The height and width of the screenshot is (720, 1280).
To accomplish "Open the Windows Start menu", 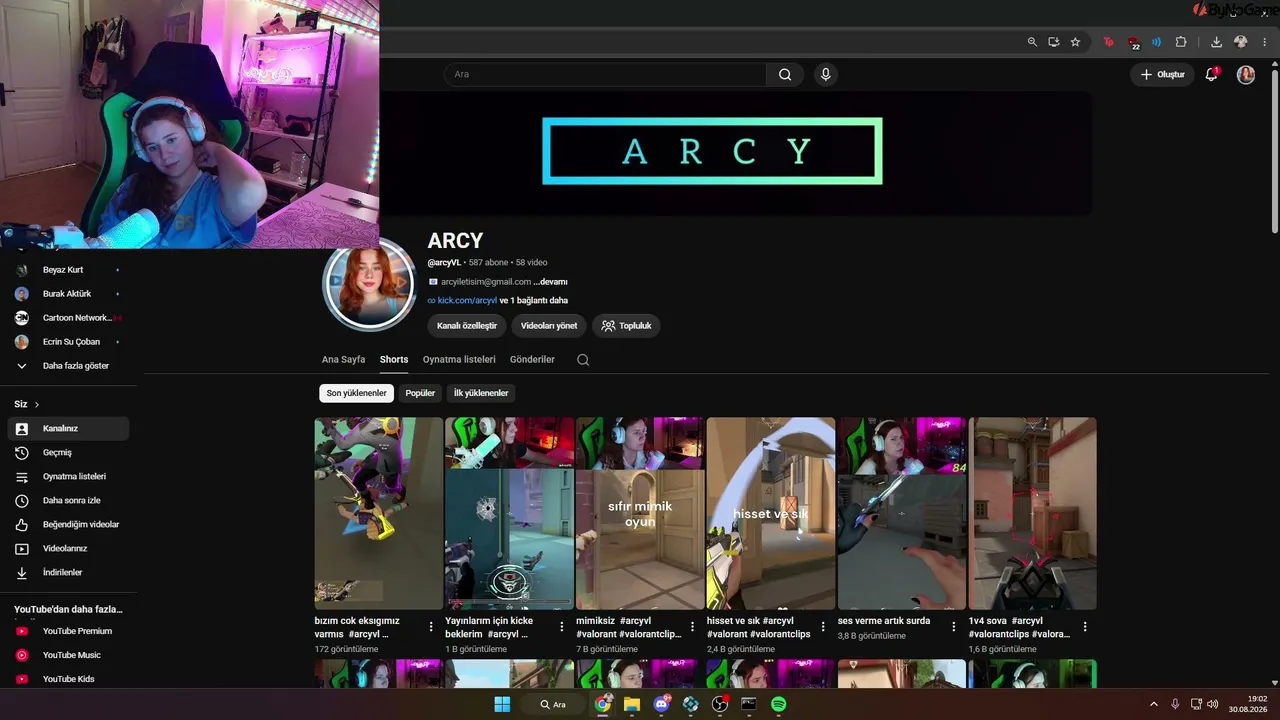I will tap(502, 704).
